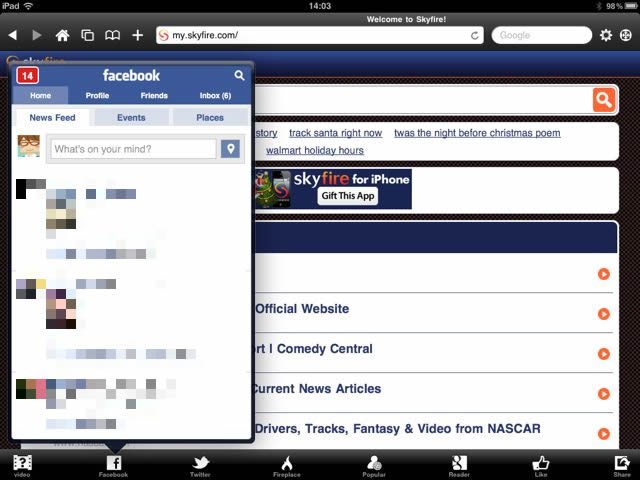Image resolution: width=640 pixels, height=480 pixels.
Task: Switch to the Facebook Profile tab
Action: (x=97, y=96)
